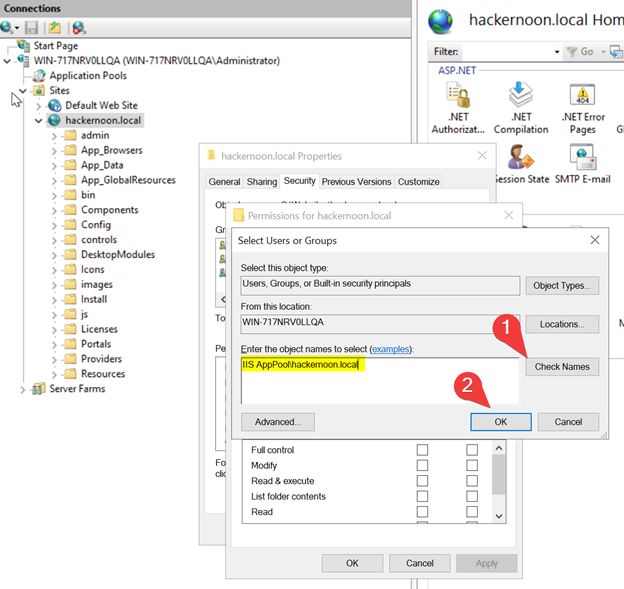Switch to the Sharing tab
624x589 pixels.
261,181
